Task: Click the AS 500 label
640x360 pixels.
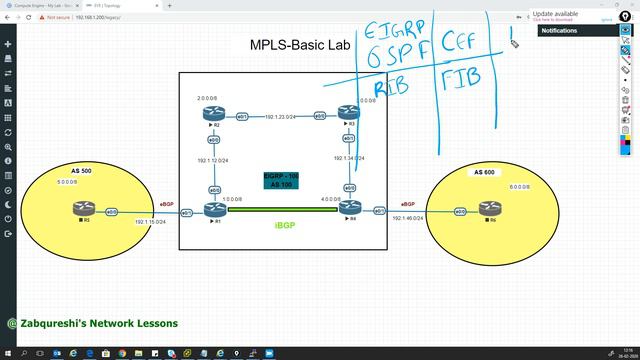Action: tap(81, 171)
